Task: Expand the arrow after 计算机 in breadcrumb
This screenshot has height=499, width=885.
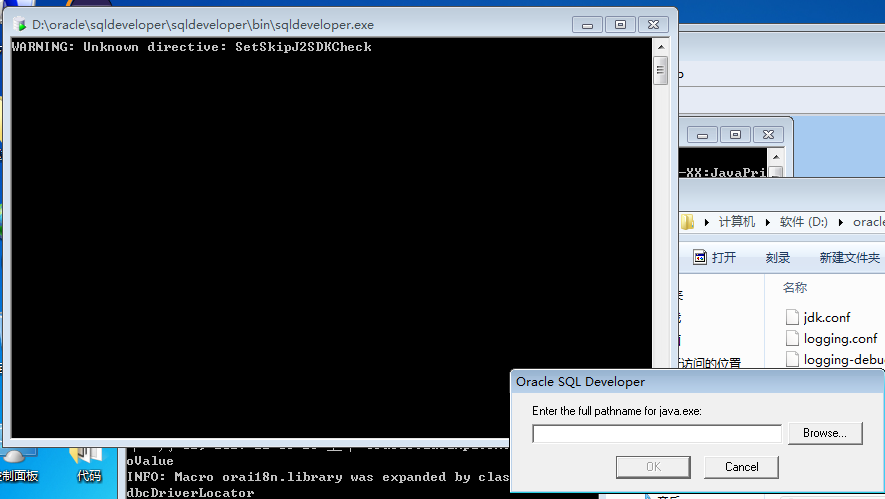Action: [768, 222]
